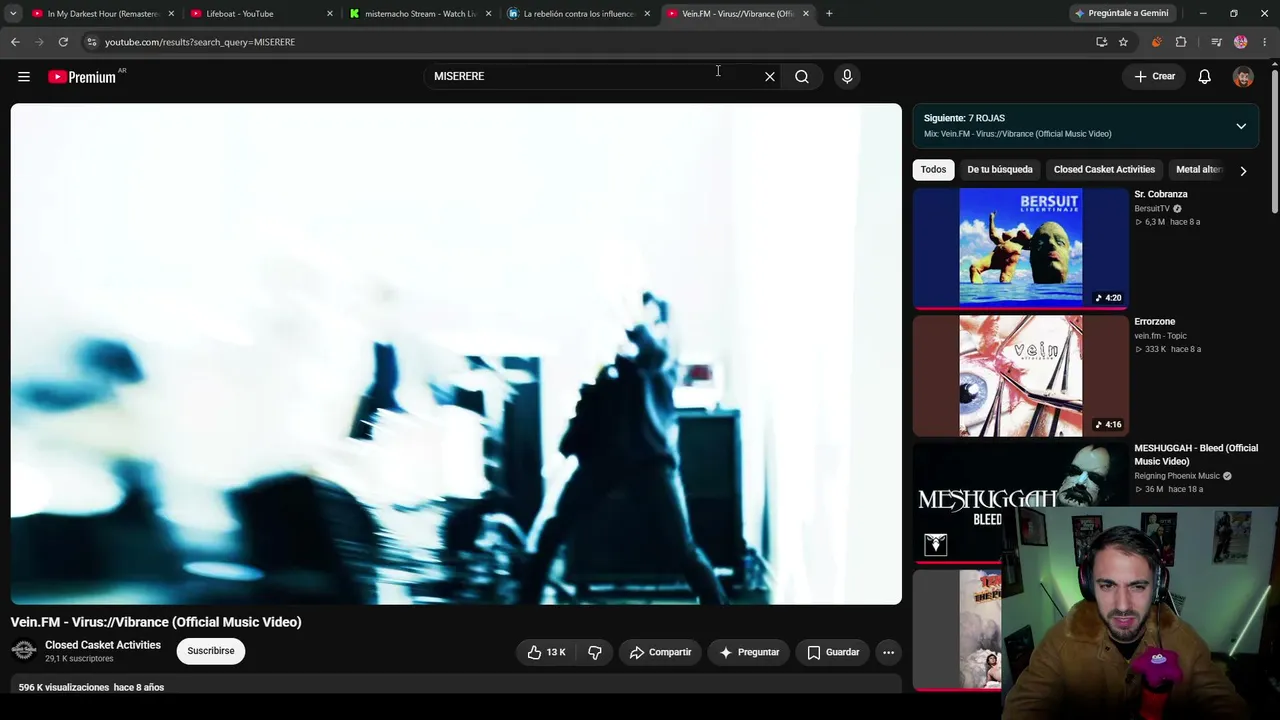Like the video with 13 K likes

[x=547, y=652]
